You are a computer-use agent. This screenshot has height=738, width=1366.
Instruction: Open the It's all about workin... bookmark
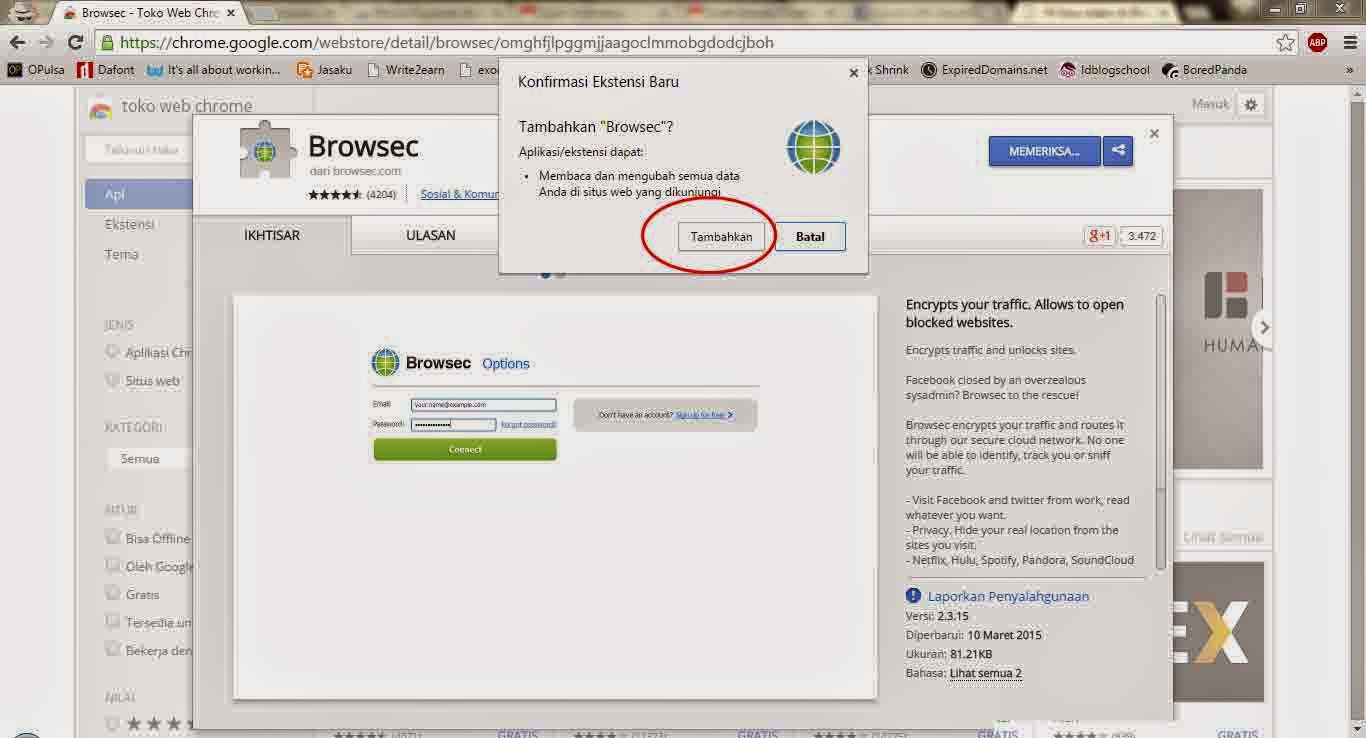pos(214,70)
